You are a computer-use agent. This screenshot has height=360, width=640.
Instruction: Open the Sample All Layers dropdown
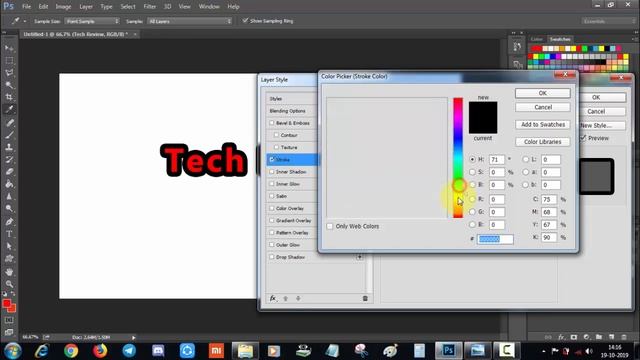[189, 21]
